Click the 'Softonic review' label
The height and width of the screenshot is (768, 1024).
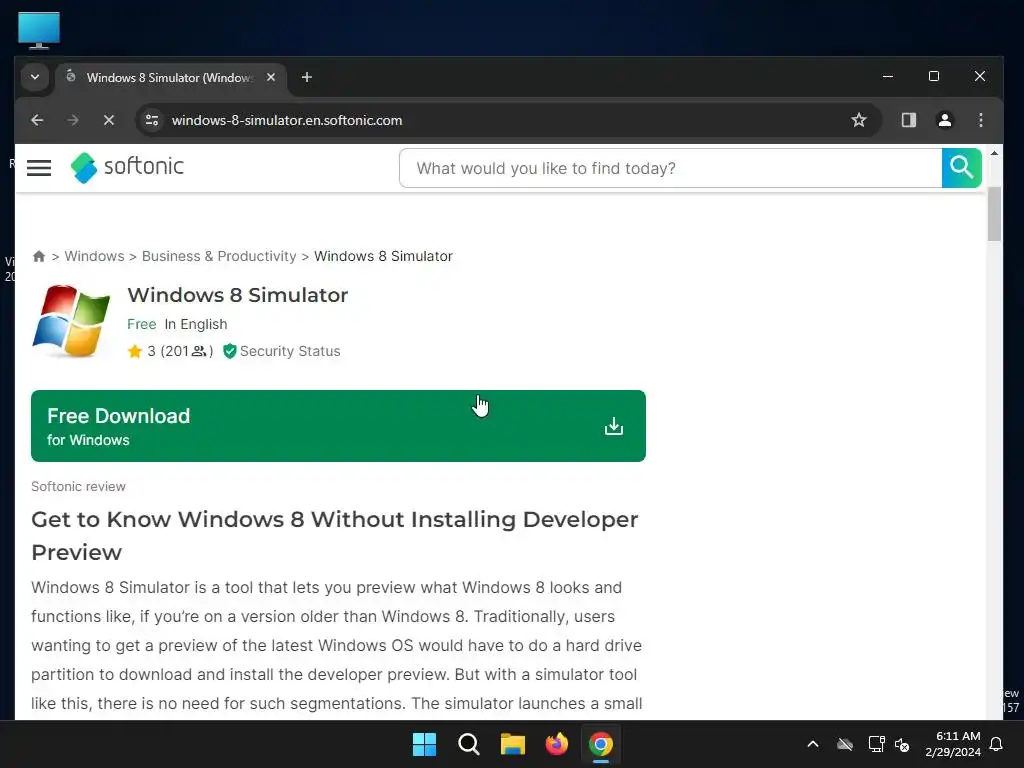click(x=78, y=487)
